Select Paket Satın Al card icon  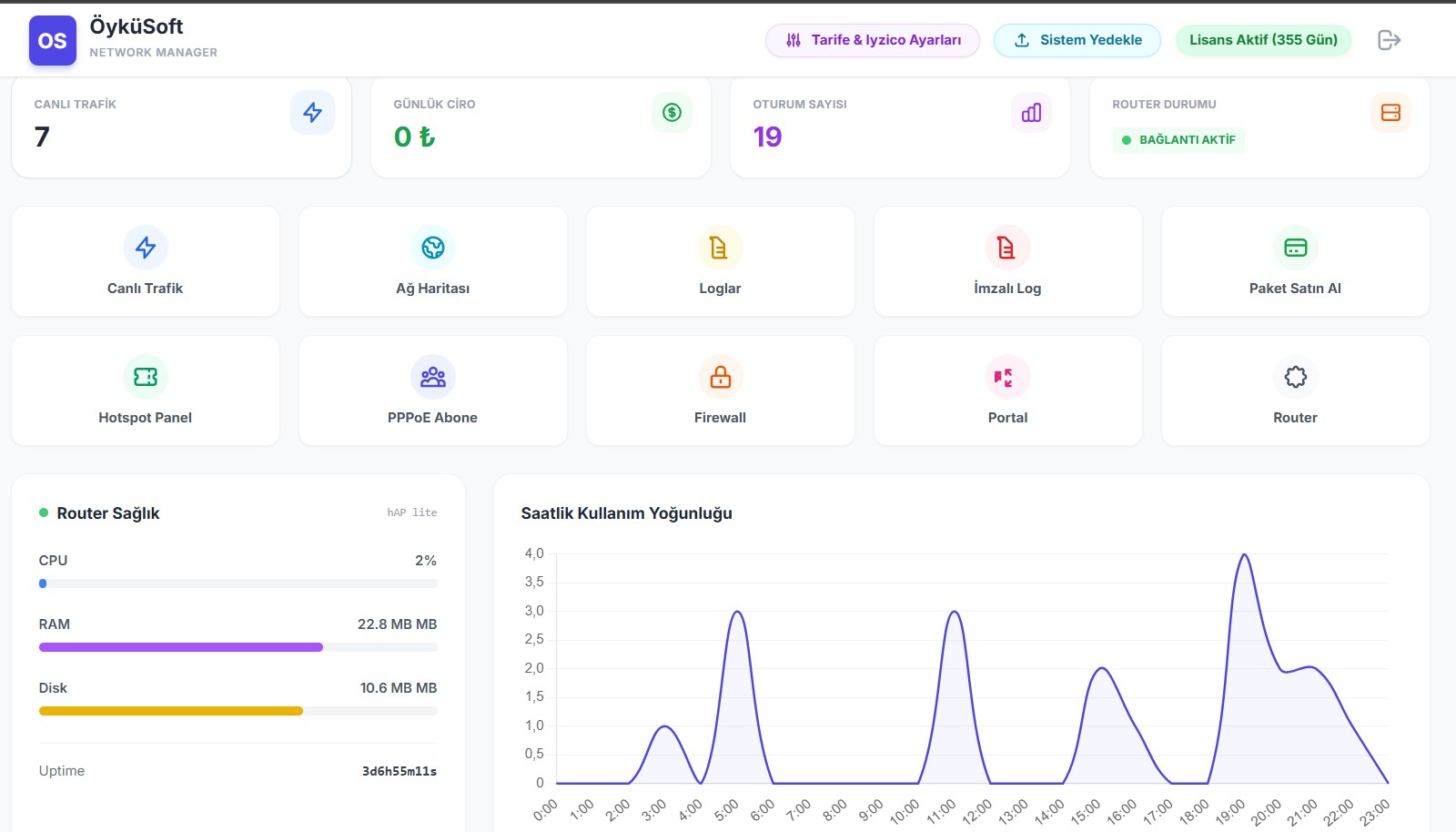coord(1295,248)
